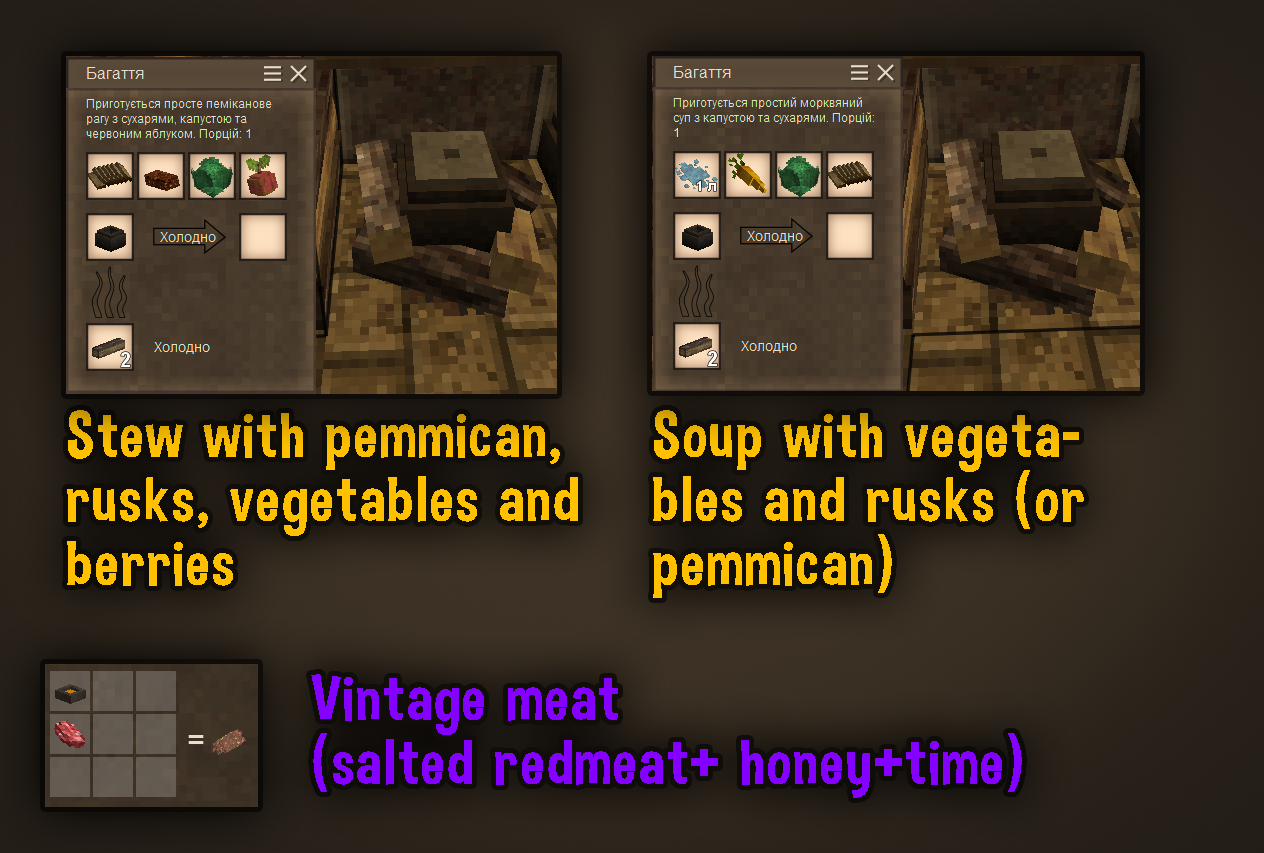Select the firewood fuel slot in the stew firepit
This screenshot has height=853, width=1264.
pyautogui.click(x=110, y=347)
